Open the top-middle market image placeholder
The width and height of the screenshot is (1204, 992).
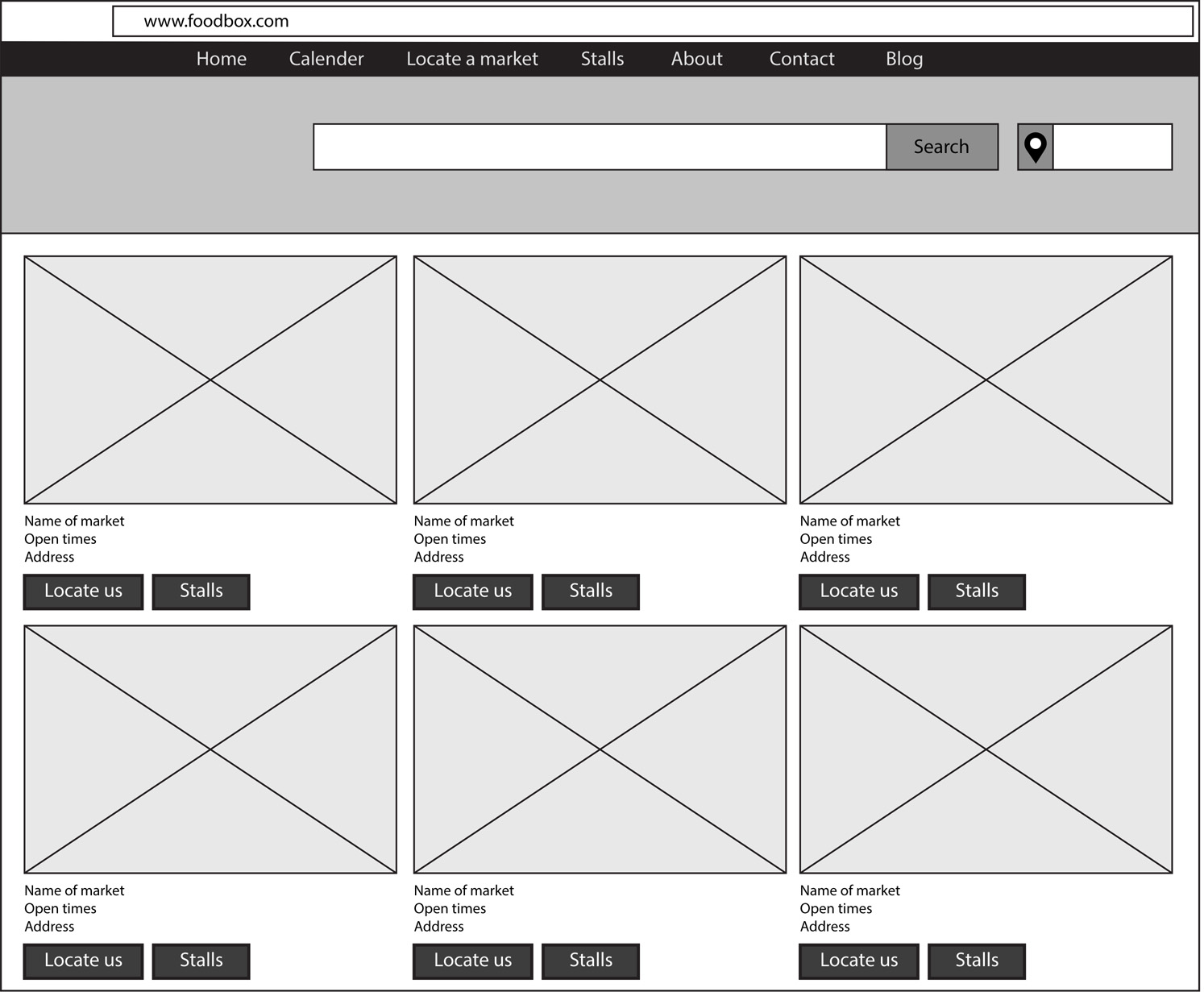[600, 380]
